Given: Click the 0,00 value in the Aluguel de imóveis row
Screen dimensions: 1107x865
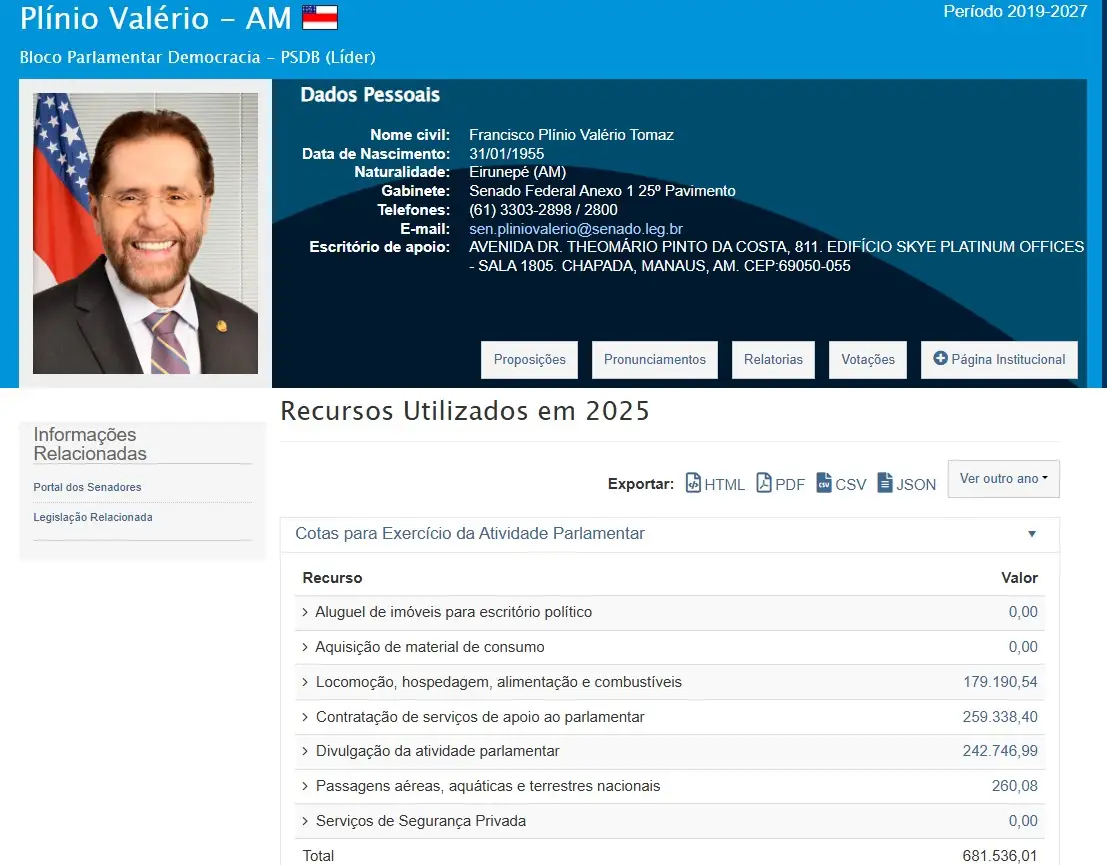Looking at the screenshot, I should click(1023, 612).
